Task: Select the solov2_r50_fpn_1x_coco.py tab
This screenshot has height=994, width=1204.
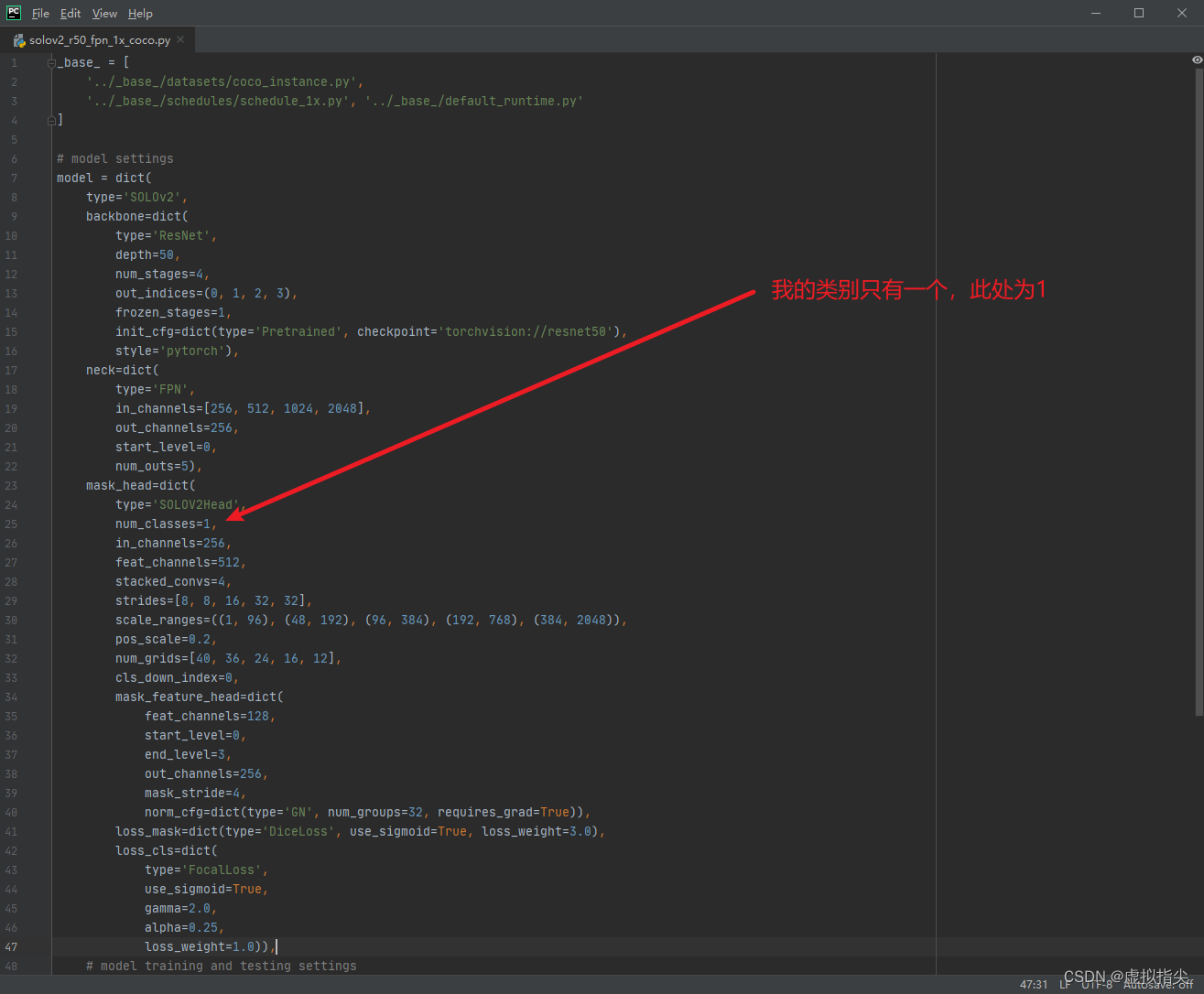Action: tap(99, 40)
